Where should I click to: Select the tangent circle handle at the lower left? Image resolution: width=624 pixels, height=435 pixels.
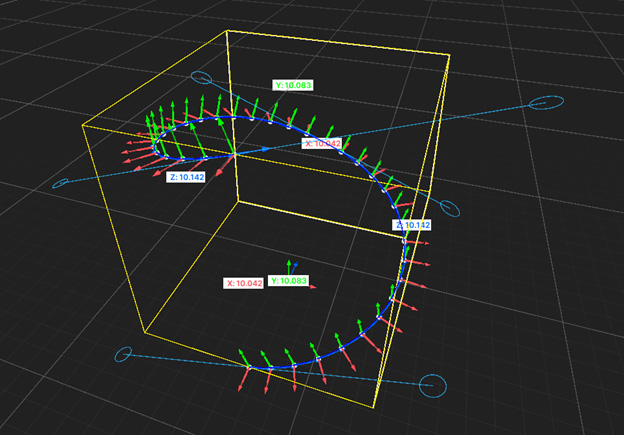click(123, 354)
